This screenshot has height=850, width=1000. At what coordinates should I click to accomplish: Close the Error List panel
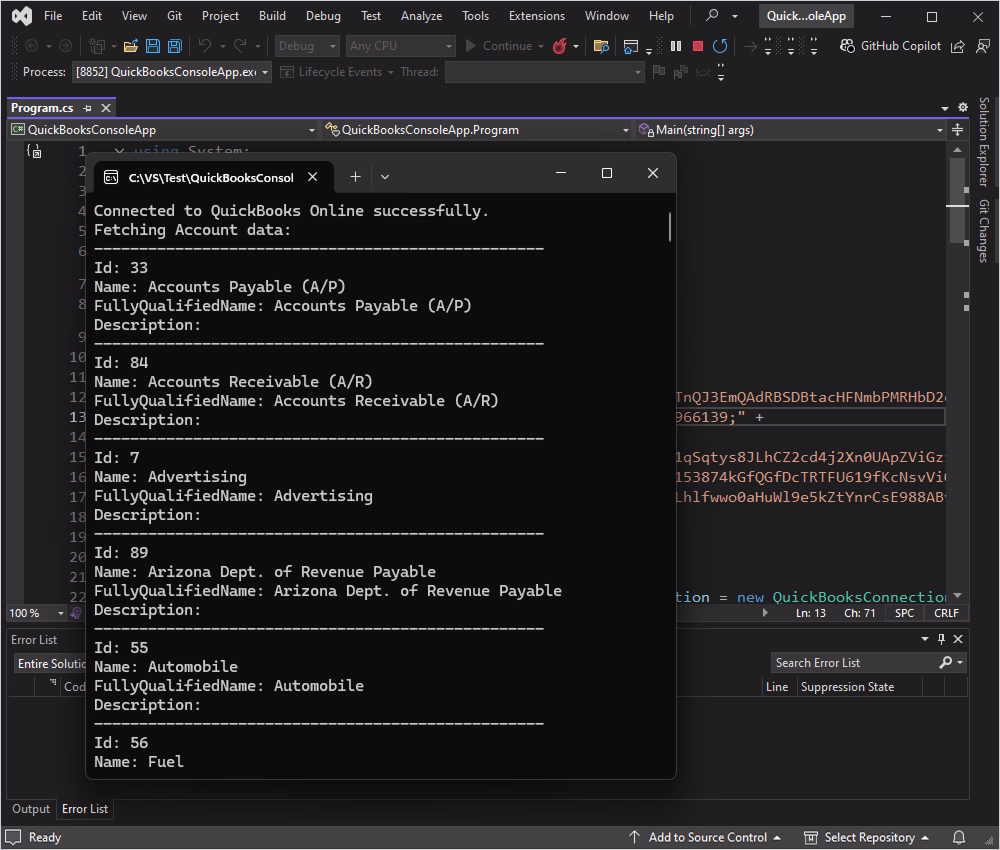[958, 639]
